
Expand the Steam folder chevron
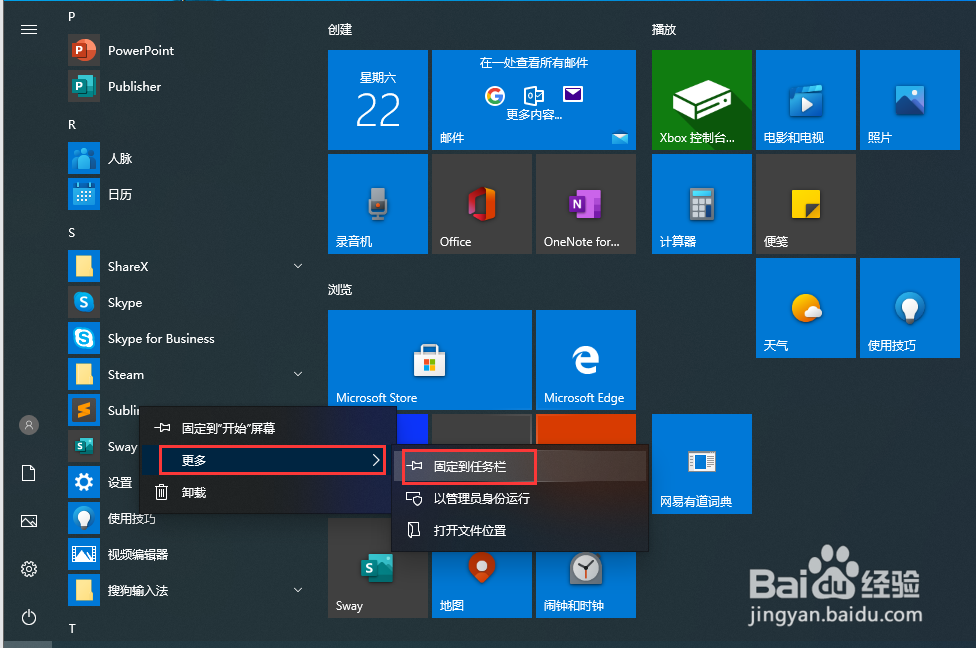(298, 374)
